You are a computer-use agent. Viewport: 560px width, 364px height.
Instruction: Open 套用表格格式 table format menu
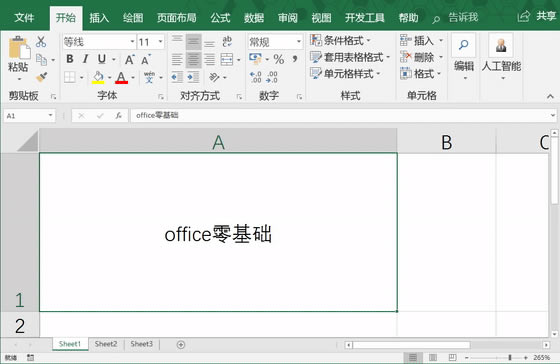pos(350,57)
